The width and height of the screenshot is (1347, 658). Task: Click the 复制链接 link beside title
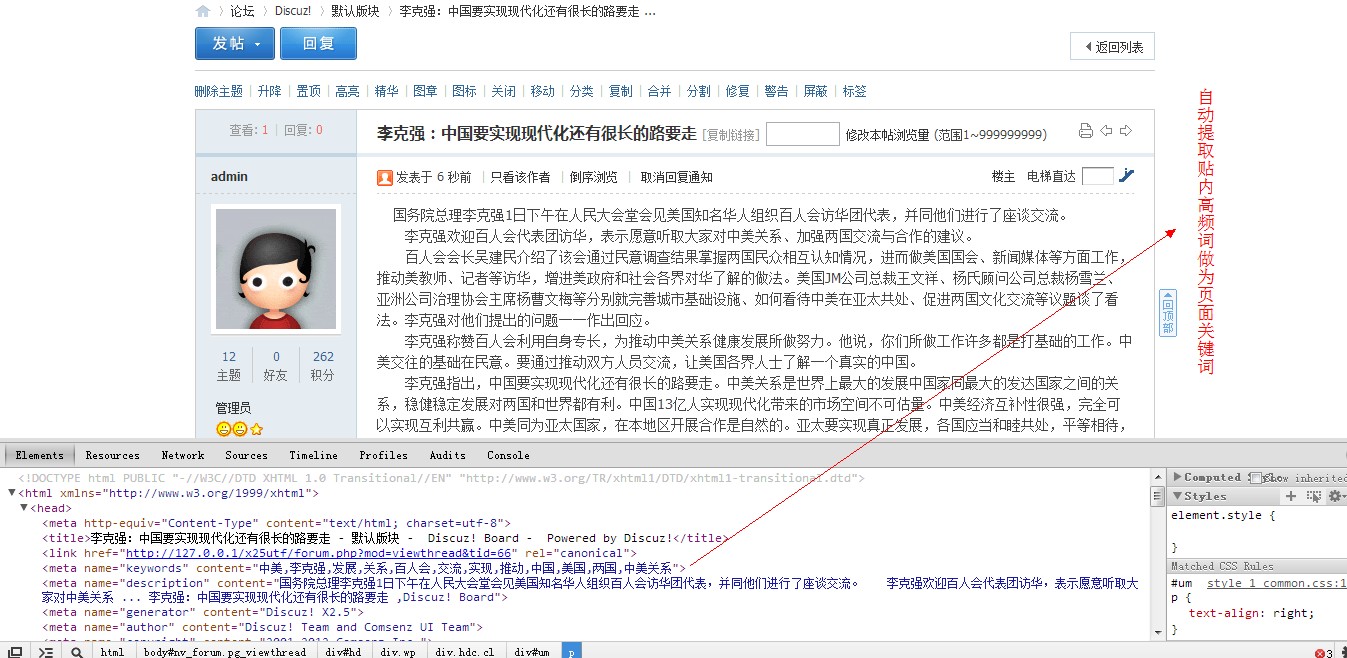click(731, 135)
